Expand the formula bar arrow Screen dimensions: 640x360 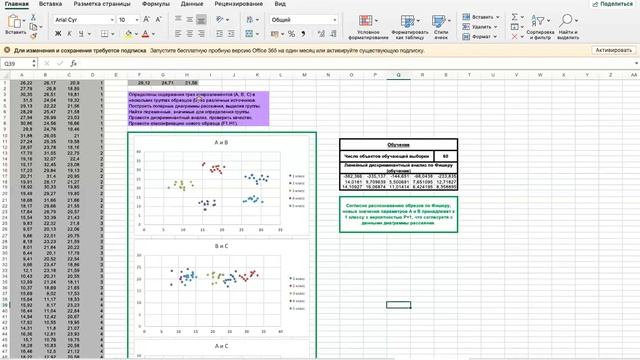coord(636,63)
